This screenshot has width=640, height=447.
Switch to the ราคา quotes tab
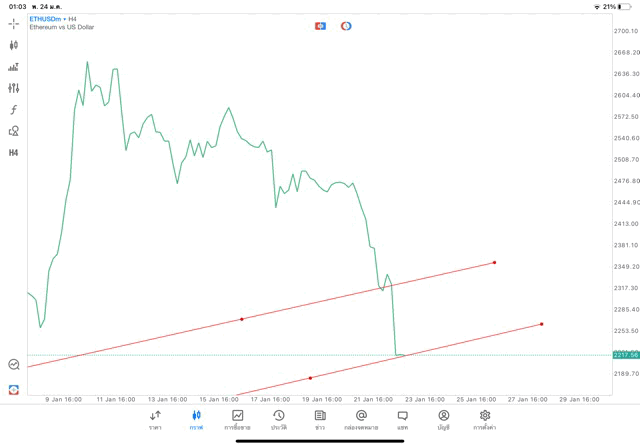155,419
